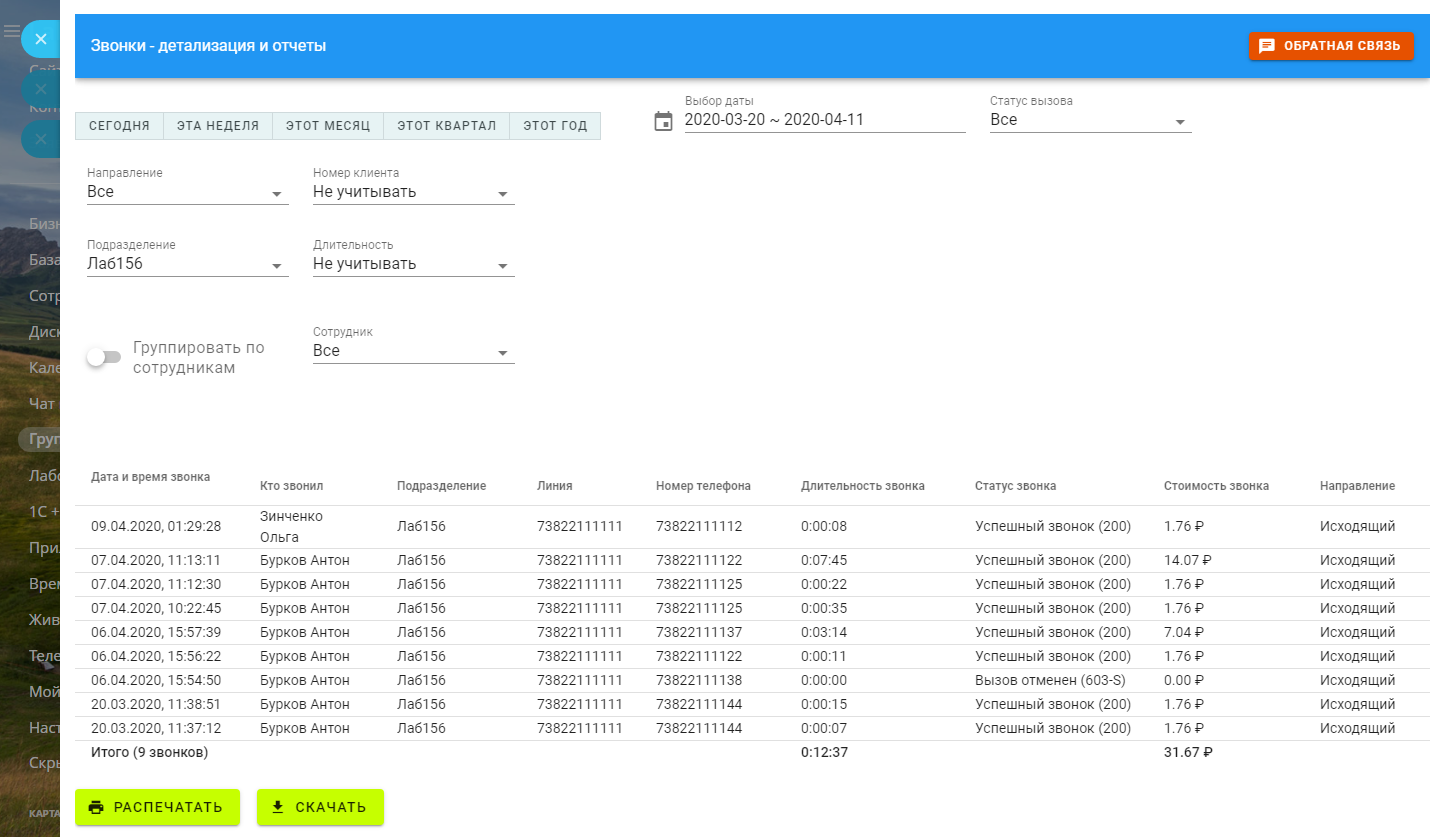Select the Сегодня period tab
1437x837 pixels.
click(119, 126)
